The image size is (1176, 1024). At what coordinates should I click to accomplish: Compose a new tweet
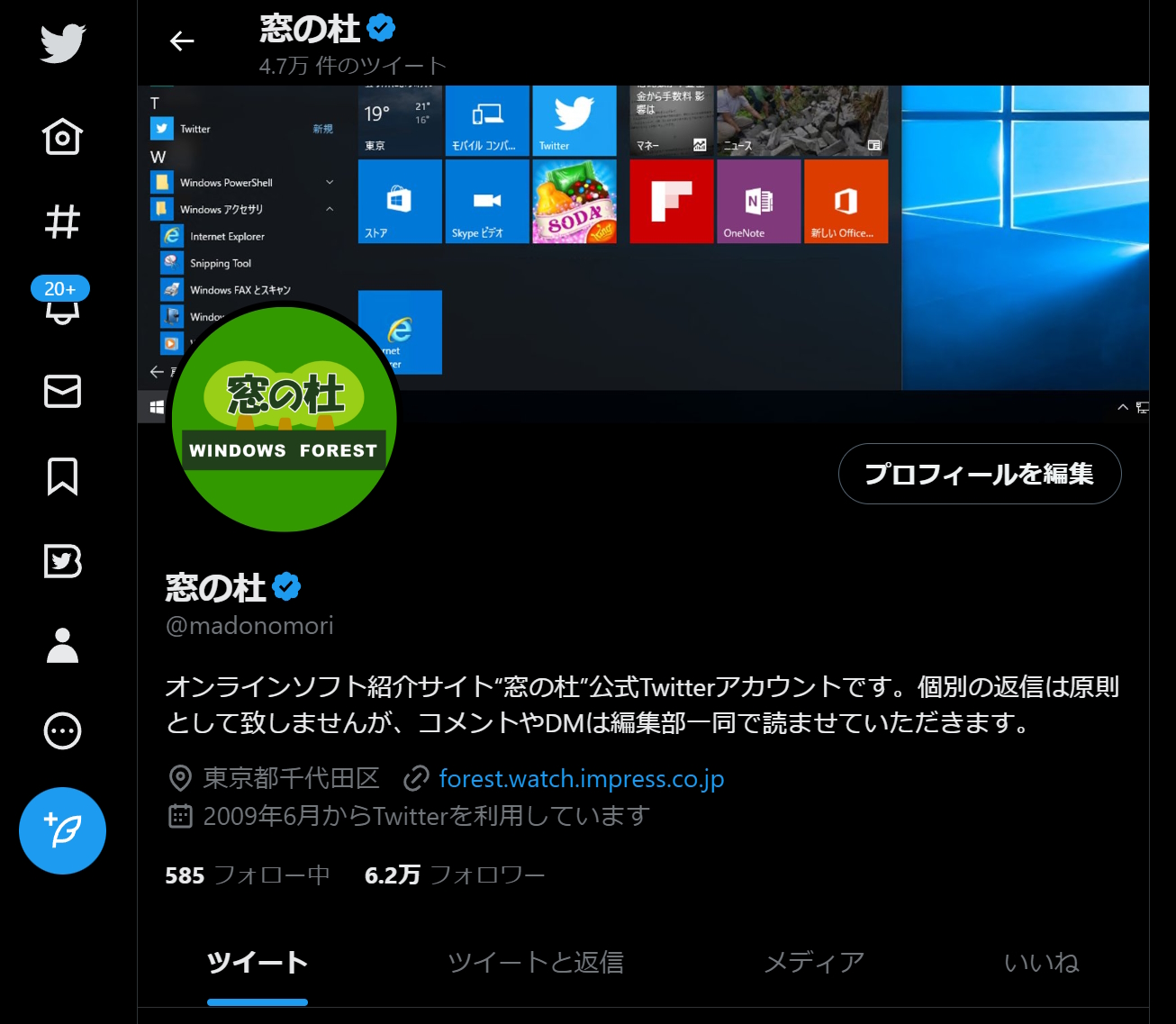(61, 831)
